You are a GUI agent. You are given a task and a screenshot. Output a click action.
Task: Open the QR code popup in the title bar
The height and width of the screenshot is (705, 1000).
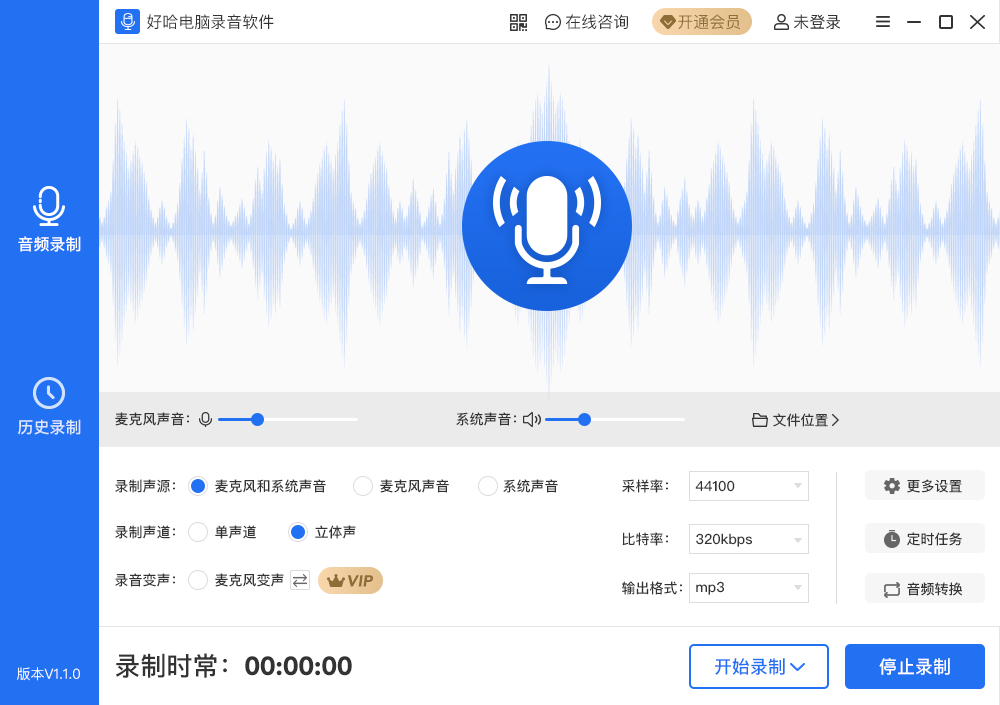[x=518, y=21]
